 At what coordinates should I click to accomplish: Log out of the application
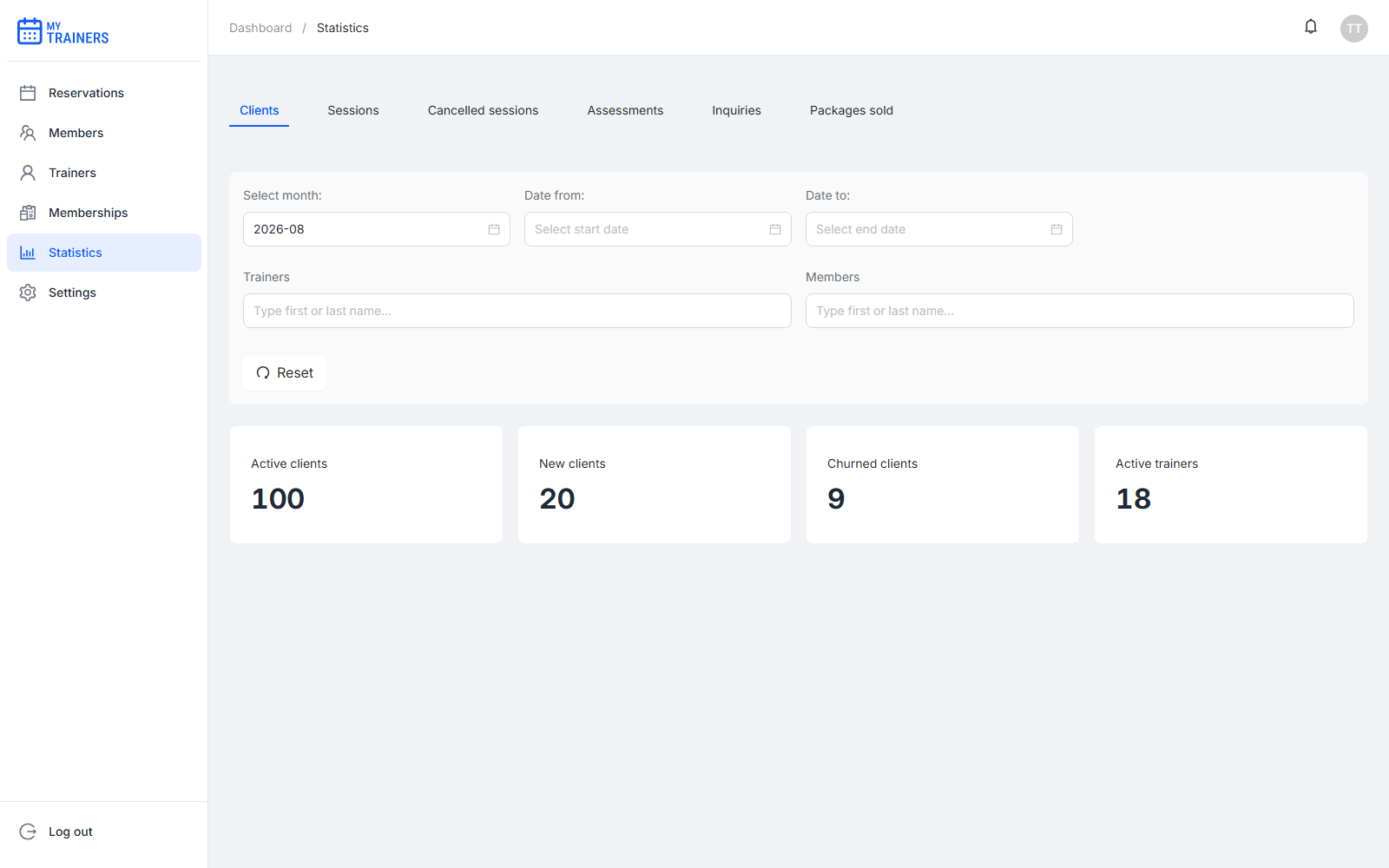pyautogui.click(x=104, y=832)
